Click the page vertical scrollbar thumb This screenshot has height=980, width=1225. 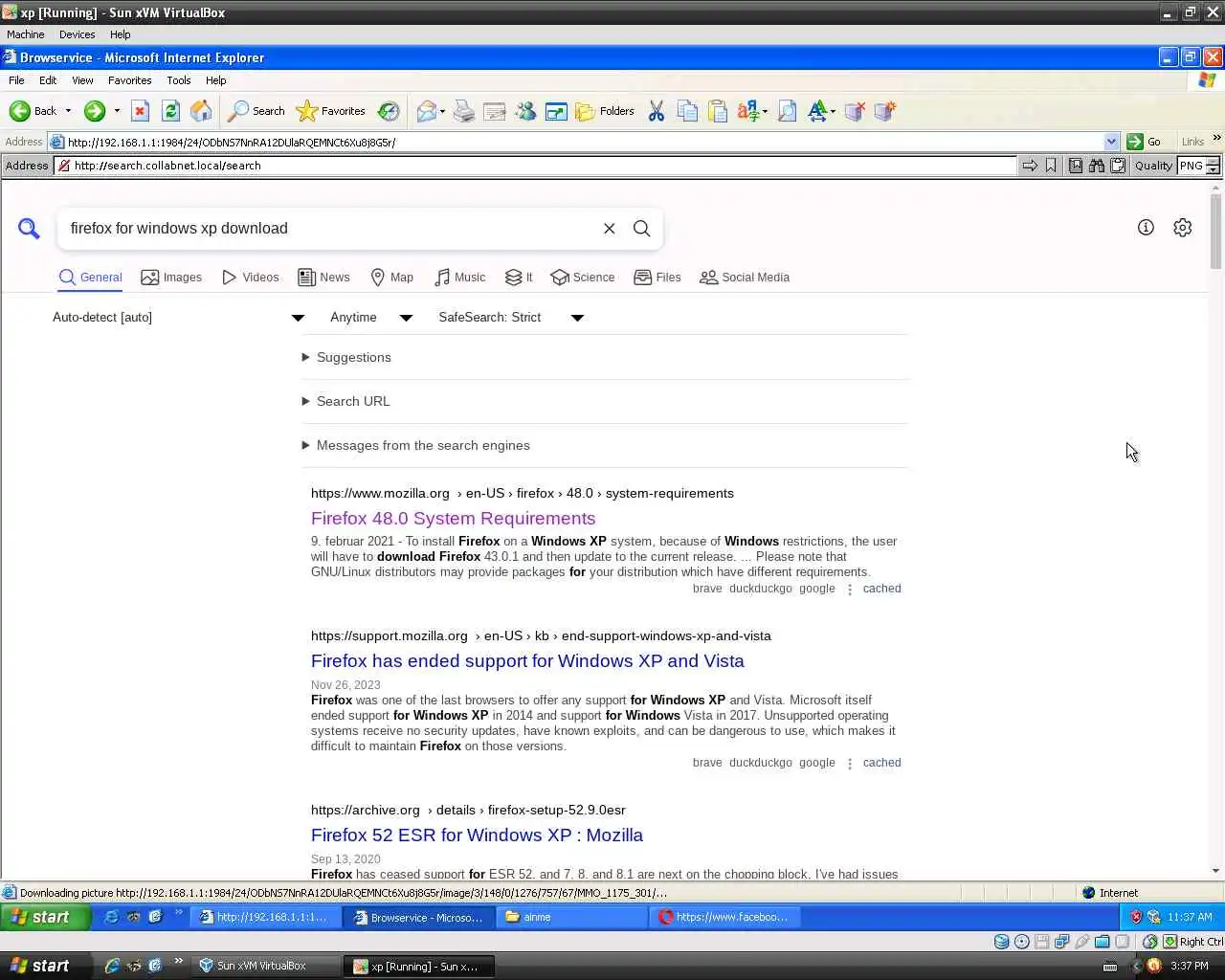1216,233
